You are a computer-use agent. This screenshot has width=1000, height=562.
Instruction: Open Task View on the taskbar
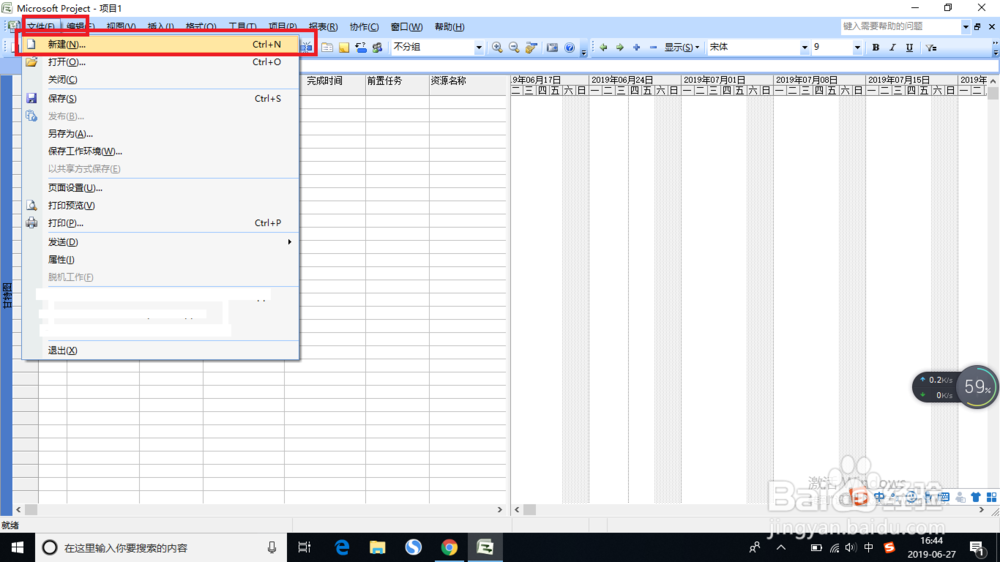(x=304, y=547)
